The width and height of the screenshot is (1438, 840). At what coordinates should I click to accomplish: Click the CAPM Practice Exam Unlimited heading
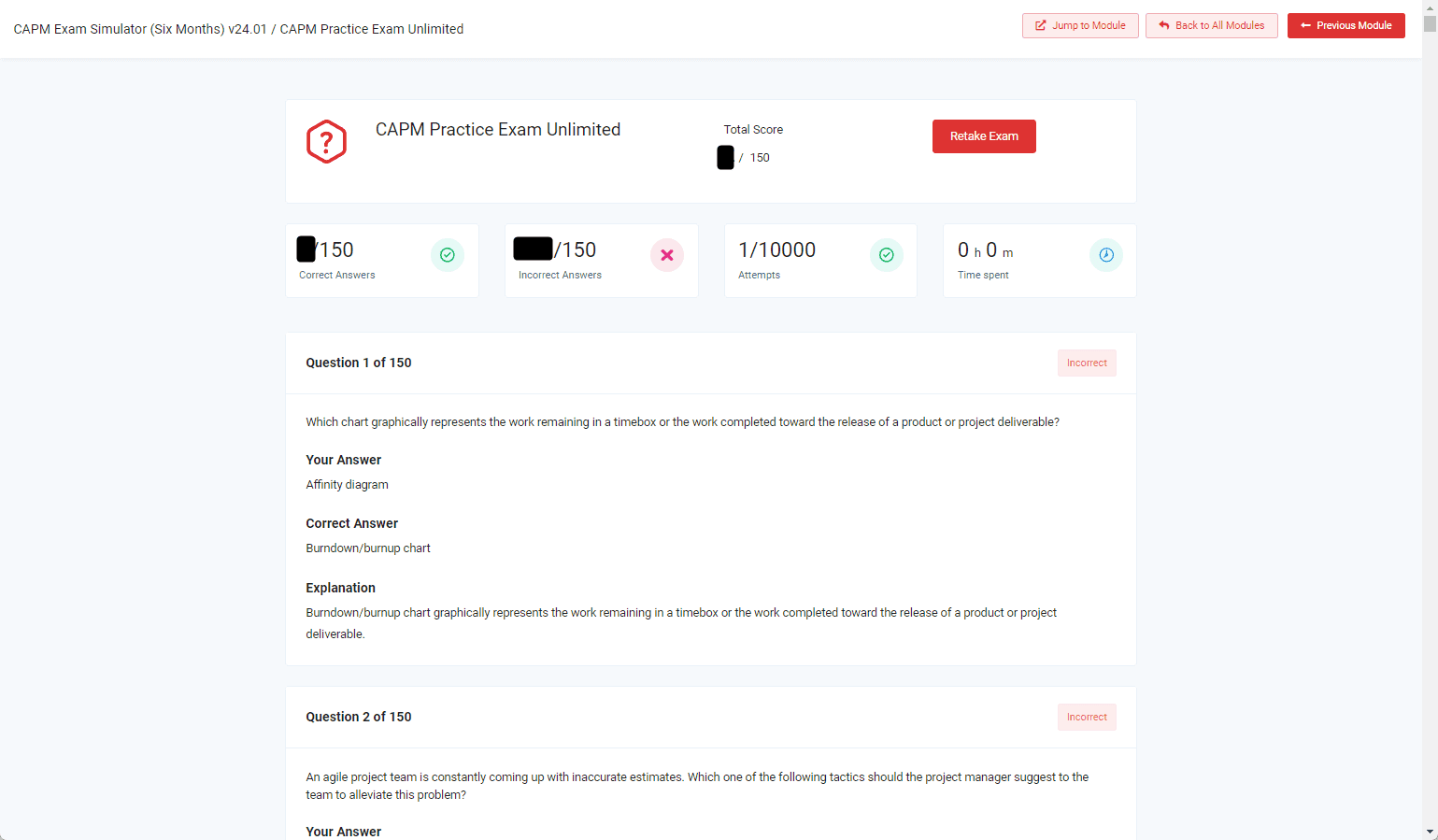(498, 130)
